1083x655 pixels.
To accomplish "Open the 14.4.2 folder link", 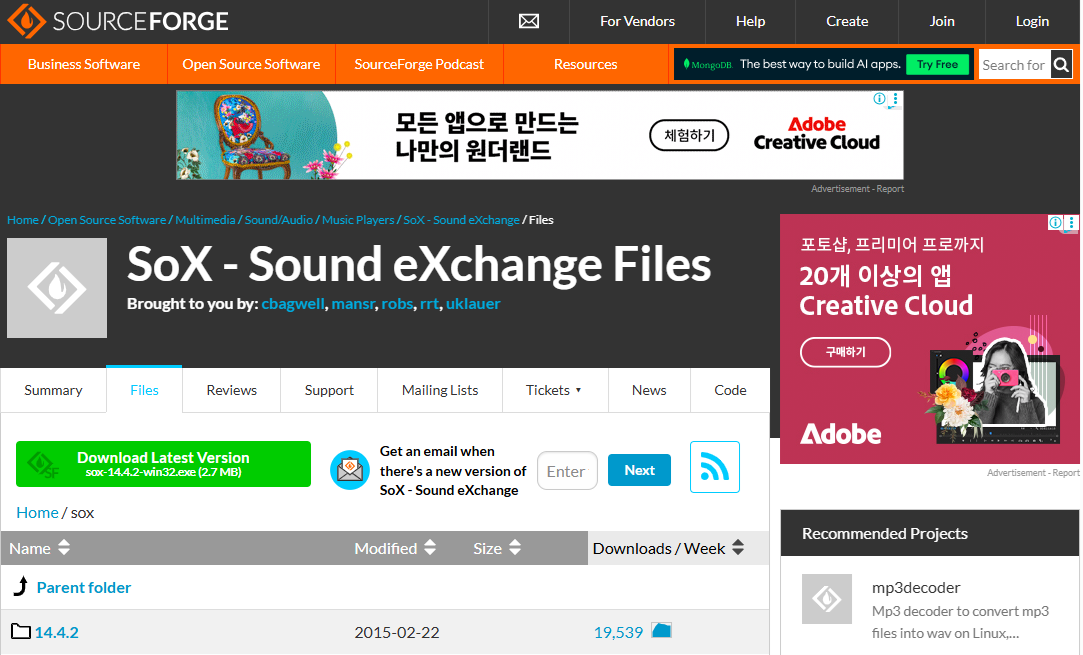I will click(x=57, y=632).
